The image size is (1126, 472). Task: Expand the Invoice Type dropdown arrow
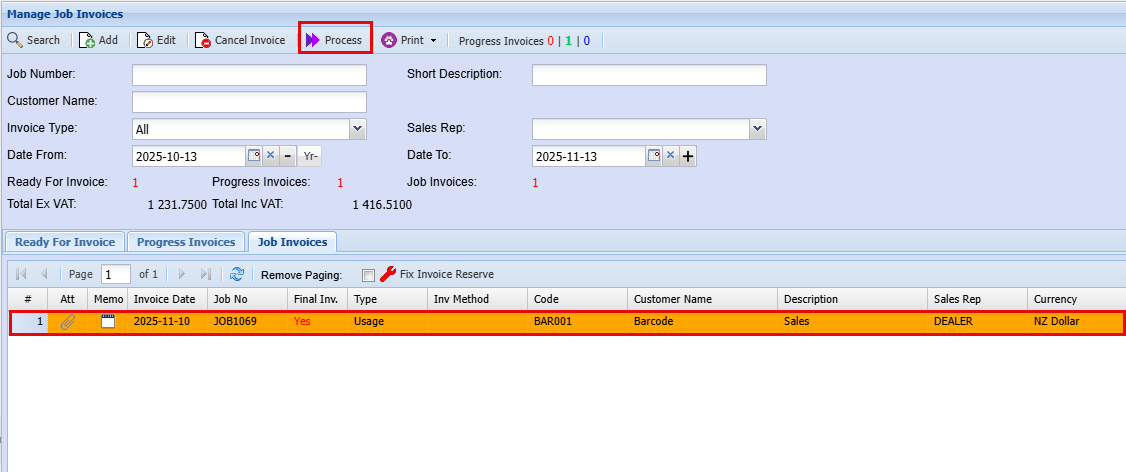point(358,129)
